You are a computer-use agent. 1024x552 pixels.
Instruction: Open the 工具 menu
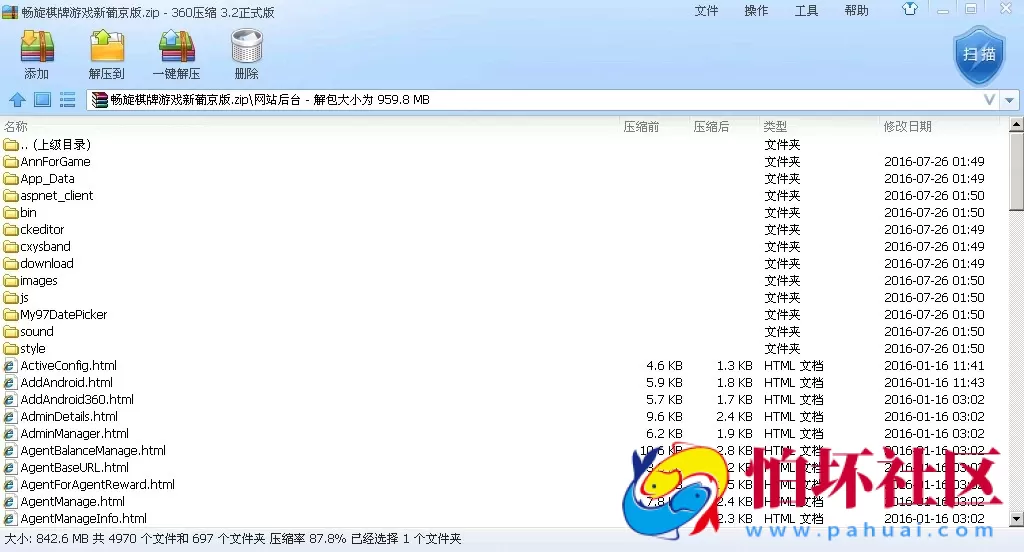click(806, 10)
